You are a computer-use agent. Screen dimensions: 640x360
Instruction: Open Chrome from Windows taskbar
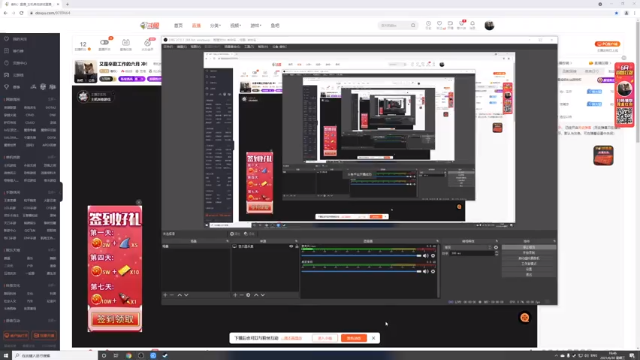129,356
